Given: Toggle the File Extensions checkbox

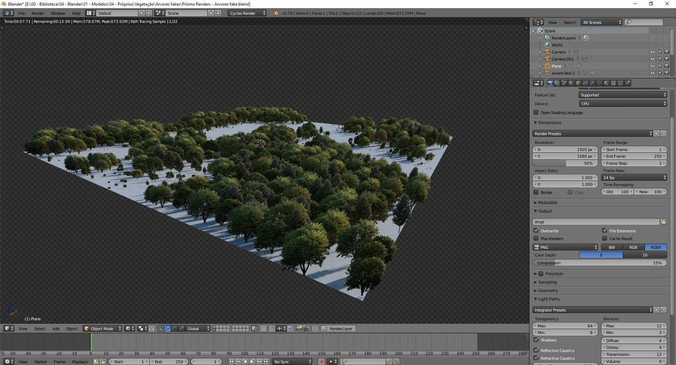Looking at the screenshot, I should 604,231.
